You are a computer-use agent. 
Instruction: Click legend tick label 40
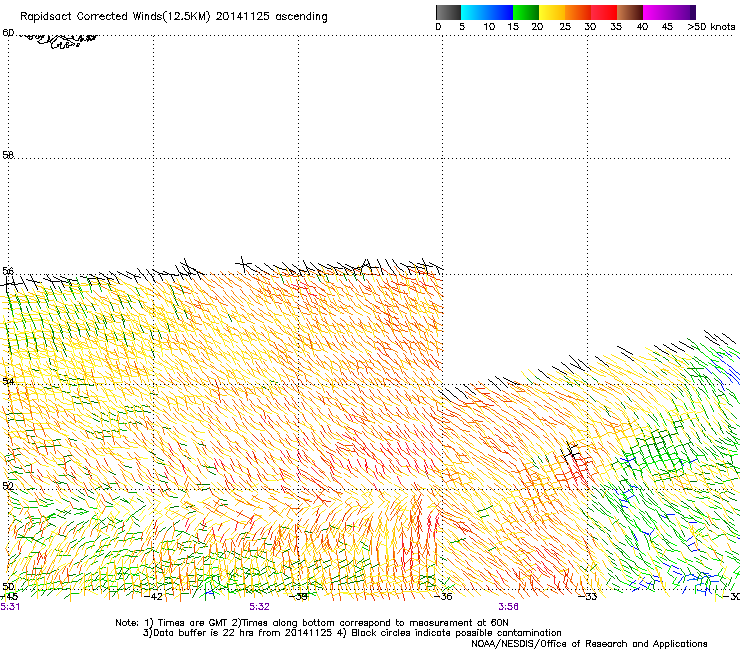642,27
